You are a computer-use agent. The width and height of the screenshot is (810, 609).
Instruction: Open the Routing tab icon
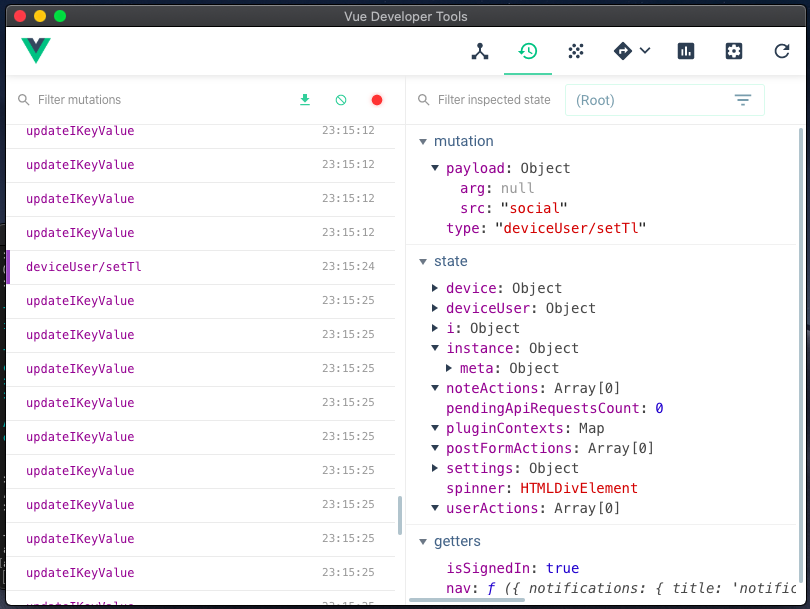pyautogui.click(x=622, y=51)
